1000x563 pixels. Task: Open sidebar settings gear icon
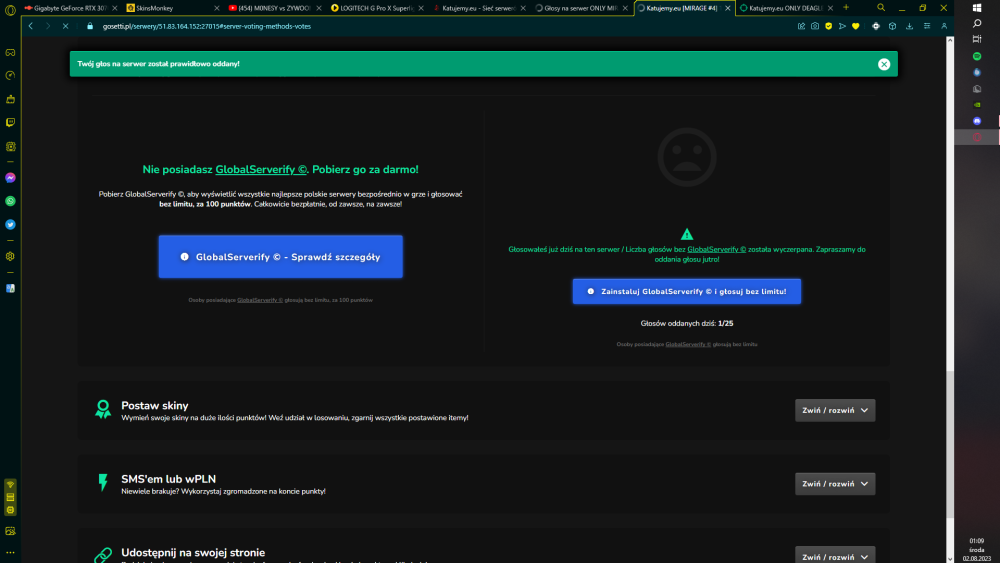tap(10, 256)
